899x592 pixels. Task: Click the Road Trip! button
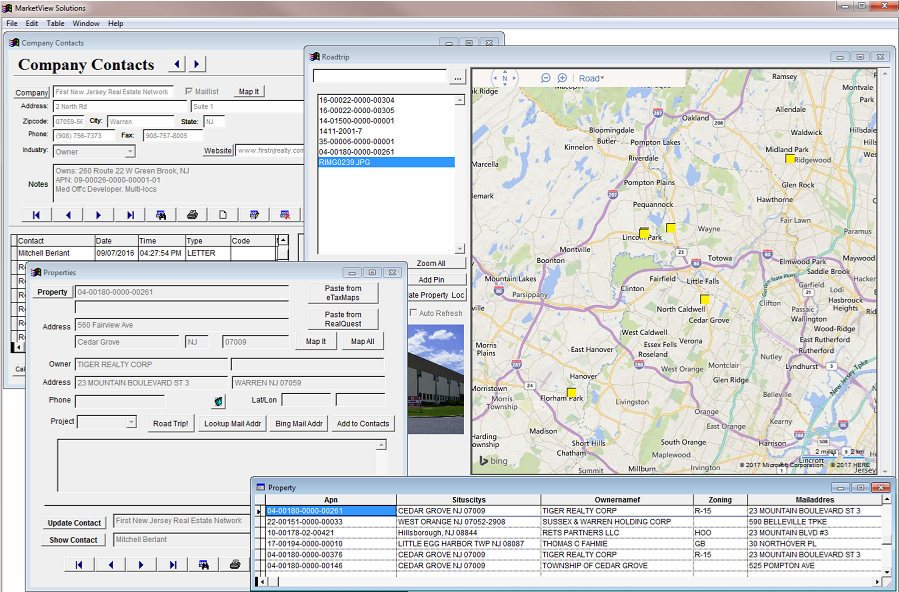pos(170,424)
